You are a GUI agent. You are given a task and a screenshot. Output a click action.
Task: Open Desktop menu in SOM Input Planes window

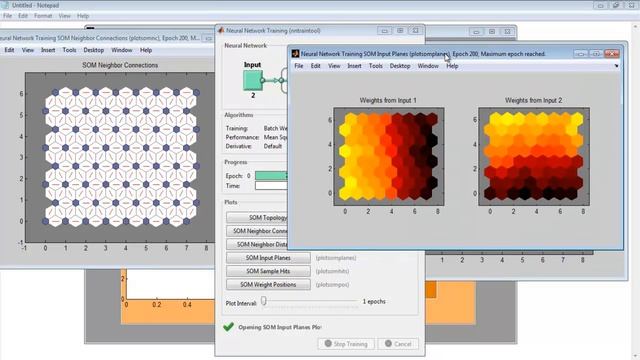click(400, 66)
